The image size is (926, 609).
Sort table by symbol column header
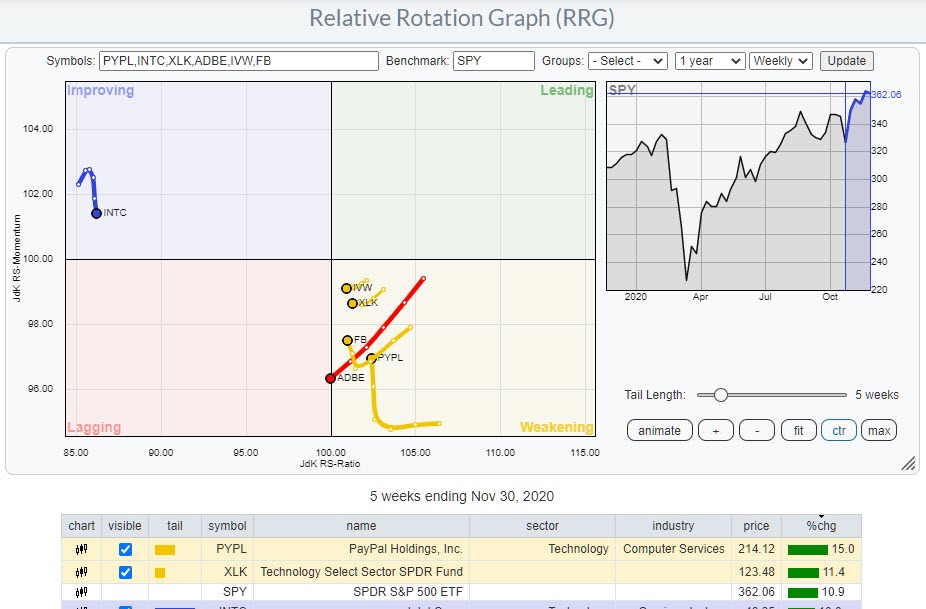[226, 526]
